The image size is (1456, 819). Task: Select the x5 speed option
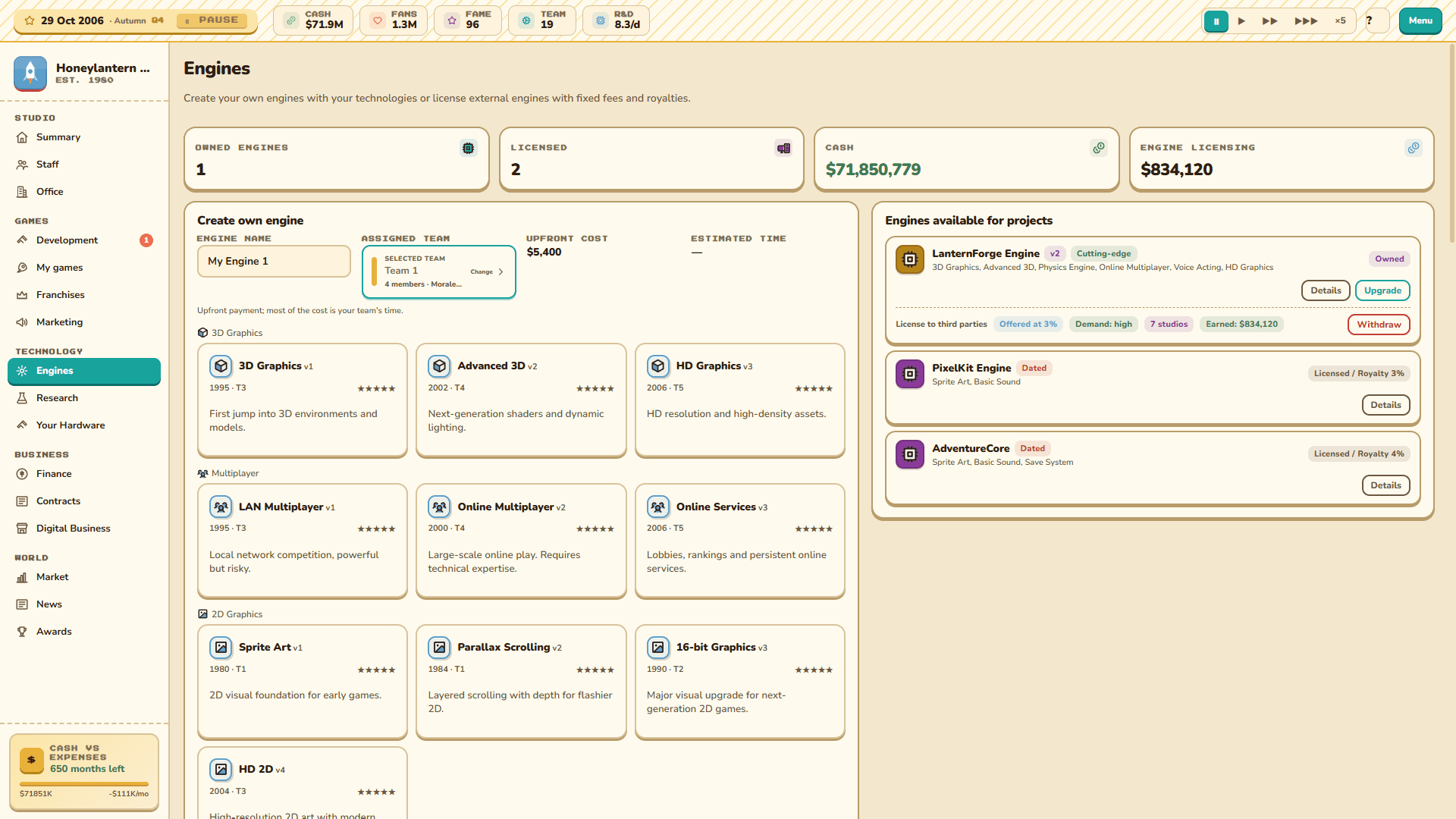pos(1340,21)
